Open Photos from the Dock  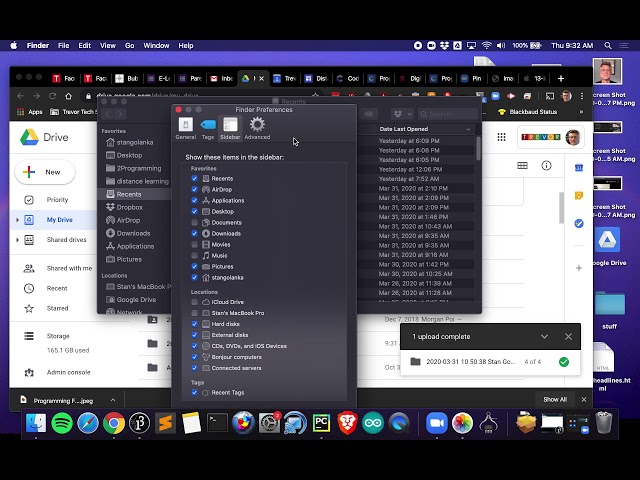462,423
